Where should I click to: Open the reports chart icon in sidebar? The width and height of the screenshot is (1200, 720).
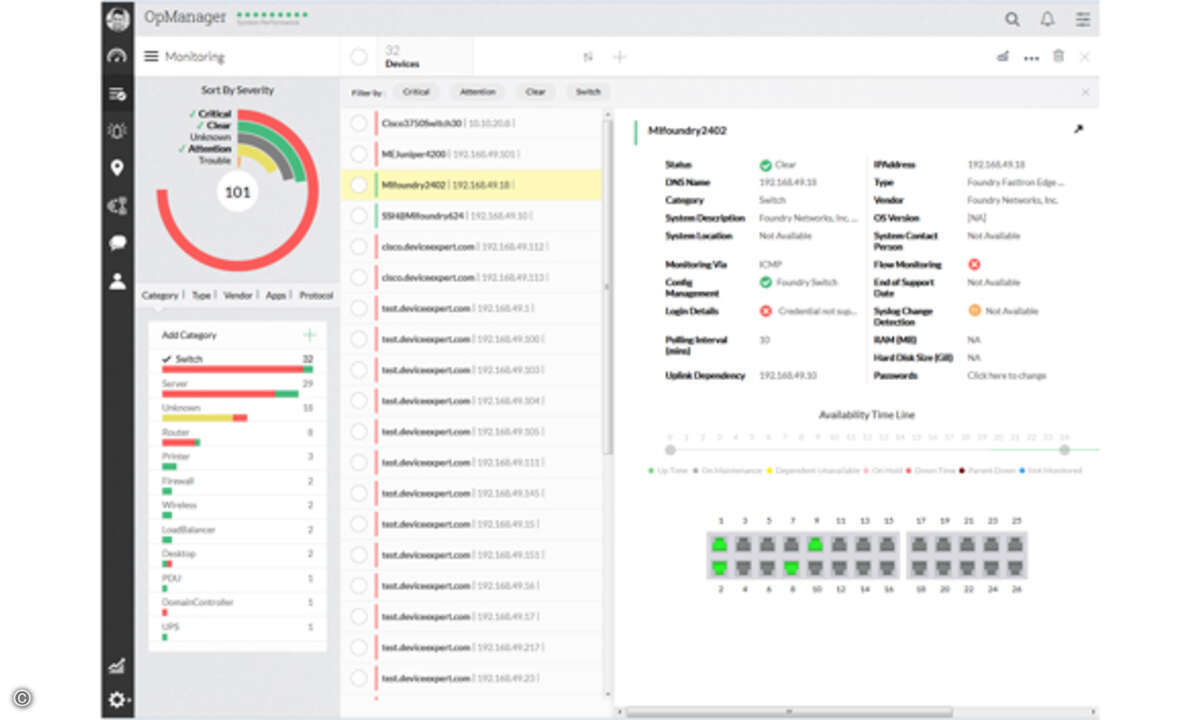point(118,666)
